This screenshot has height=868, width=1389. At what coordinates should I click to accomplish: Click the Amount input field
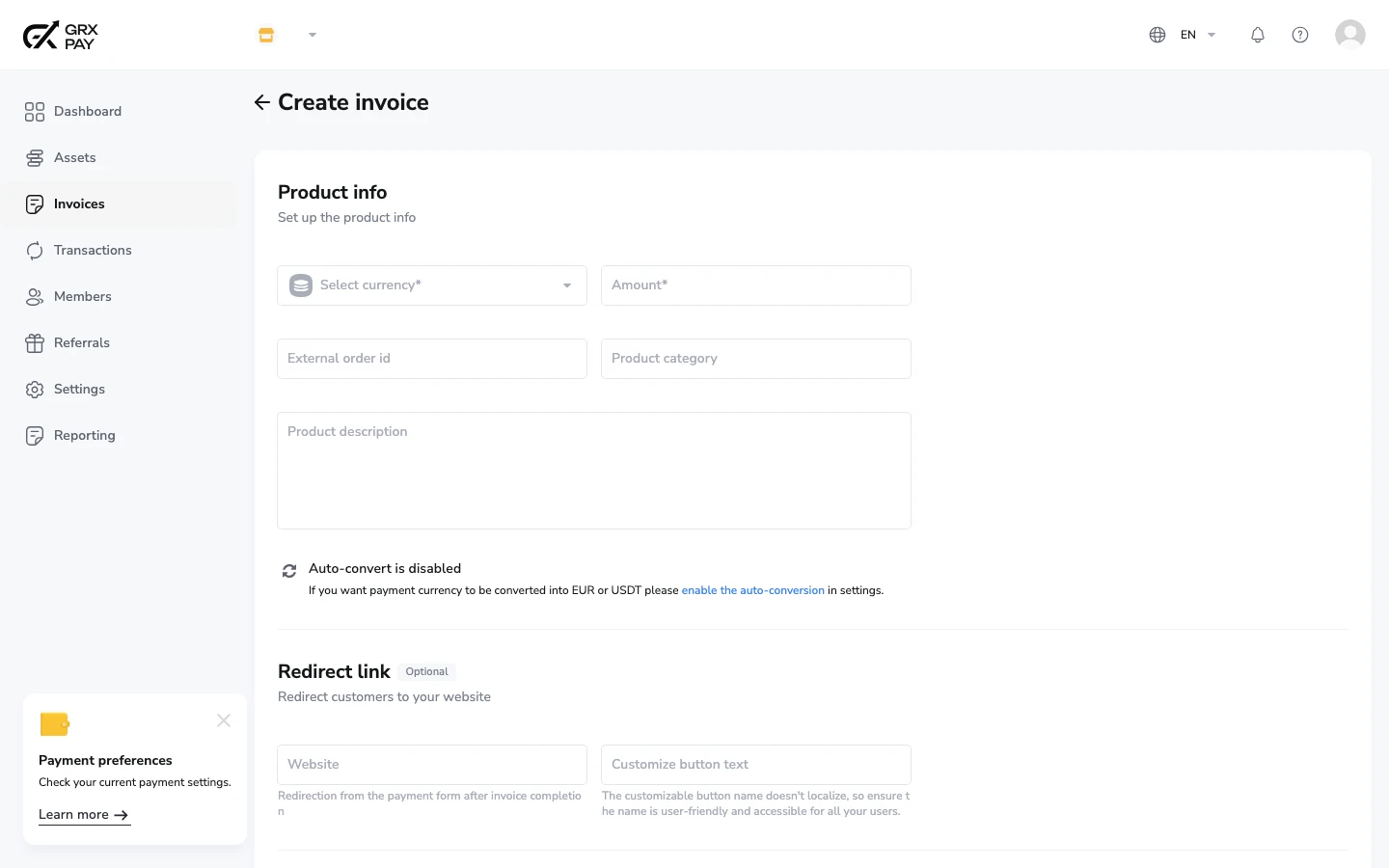coord(756,285)
